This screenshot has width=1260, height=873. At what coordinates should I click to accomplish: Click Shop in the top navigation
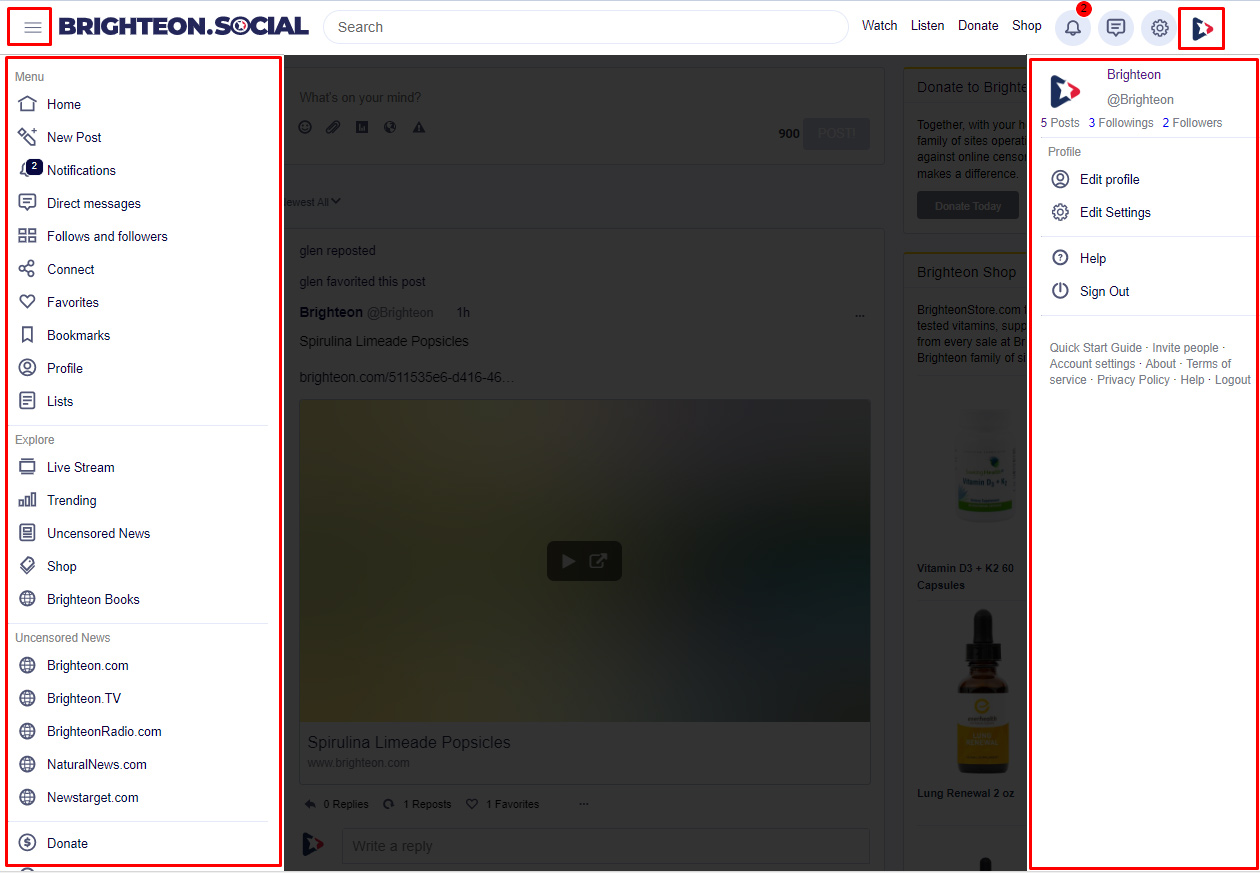click(x=1027, y=26)
